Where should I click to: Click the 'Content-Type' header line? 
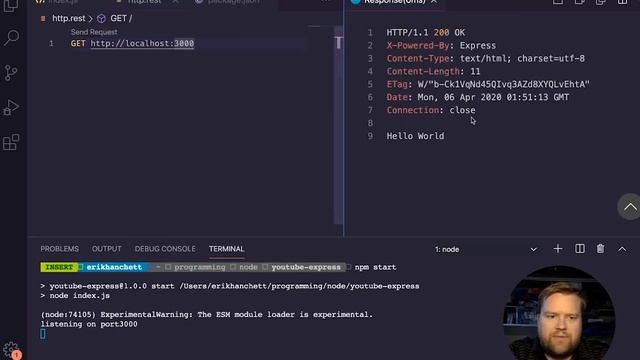[486, 59]
